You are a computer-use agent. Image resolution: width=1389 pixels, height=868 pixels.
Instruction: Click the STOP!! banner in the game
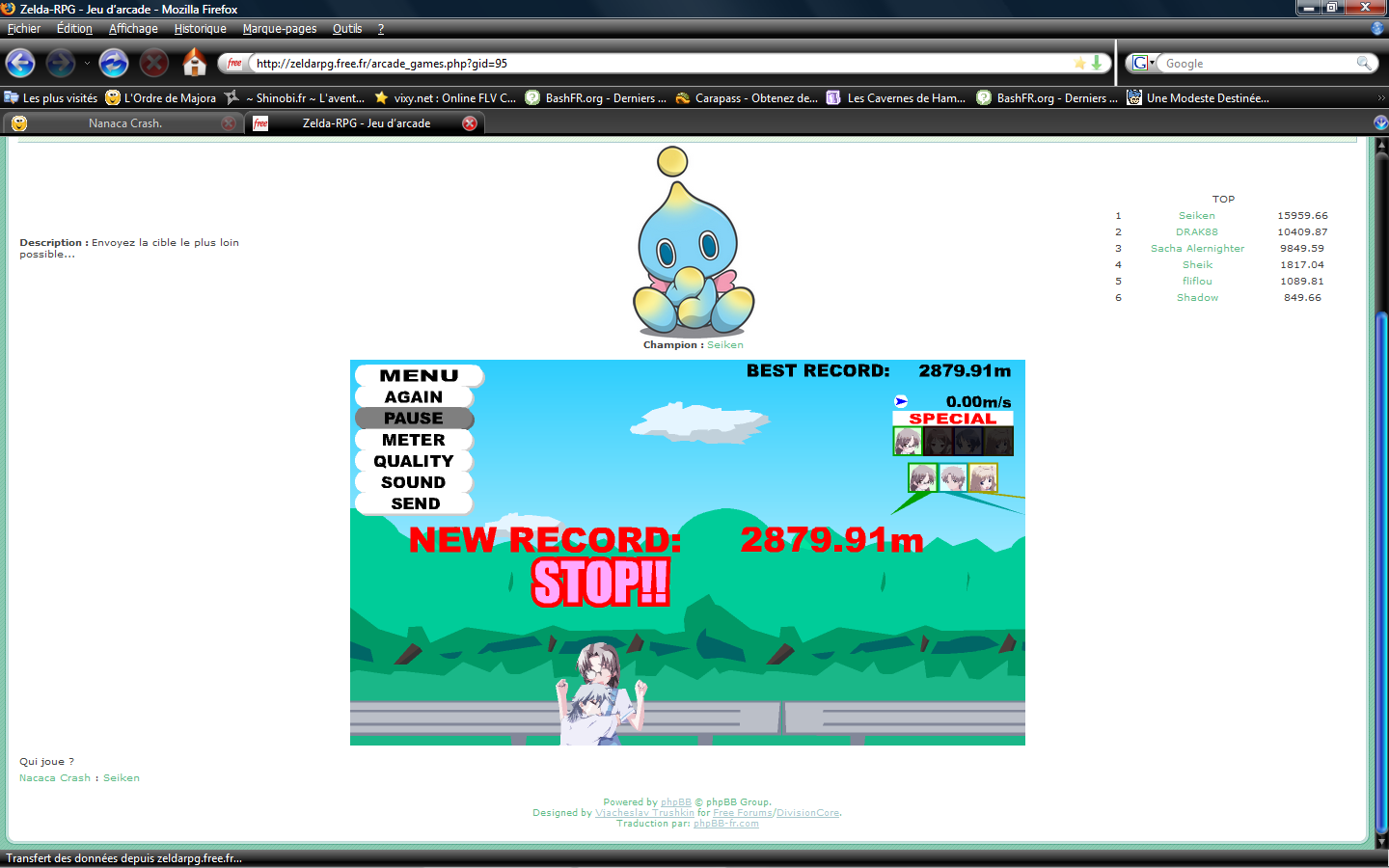click(x=600, y=583)
